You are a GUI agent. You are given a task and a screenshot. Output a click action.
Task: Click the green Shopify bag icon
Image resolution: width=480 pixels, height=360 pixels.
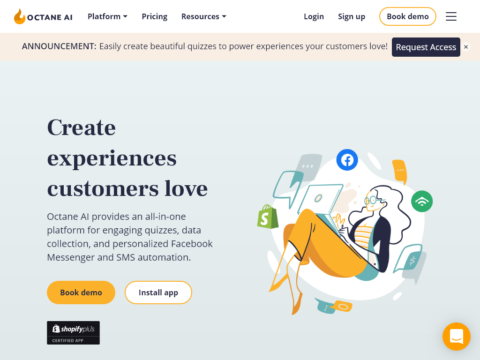pos(267,217)
